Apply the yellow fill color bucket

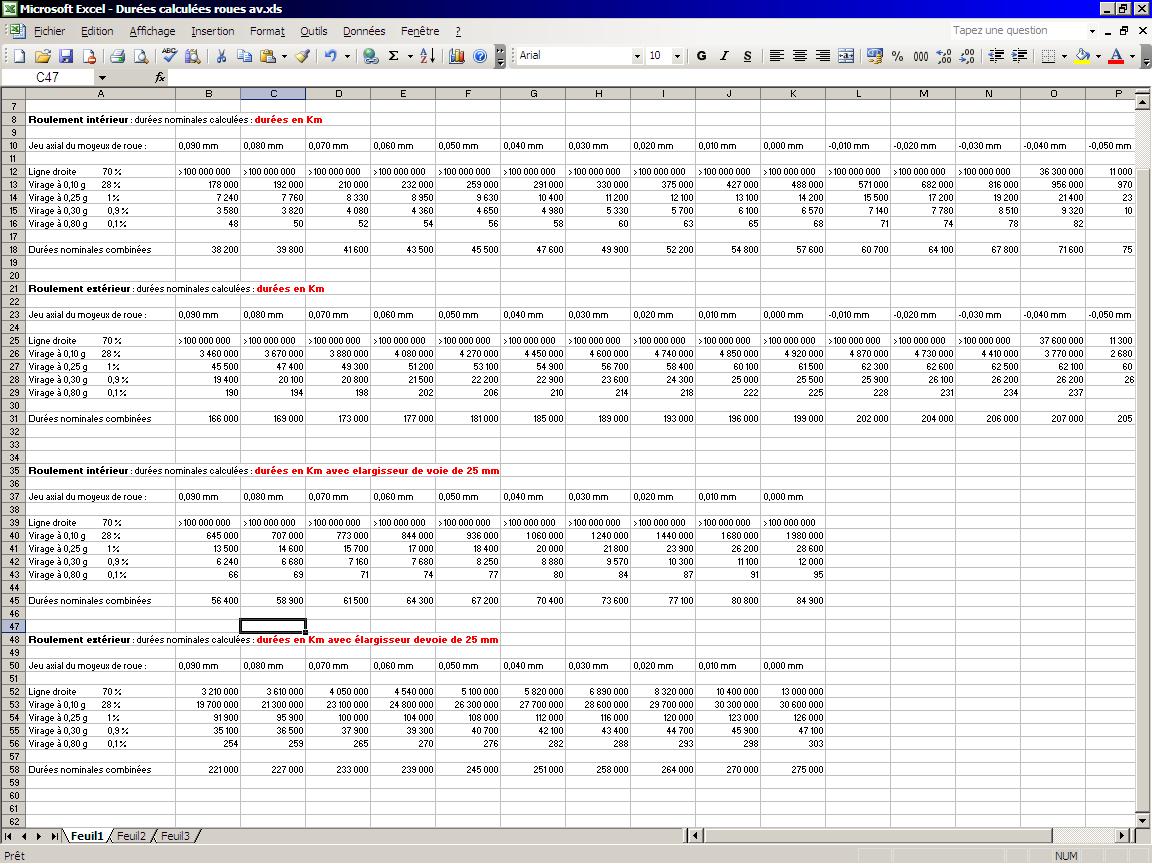coord(1081,56)
